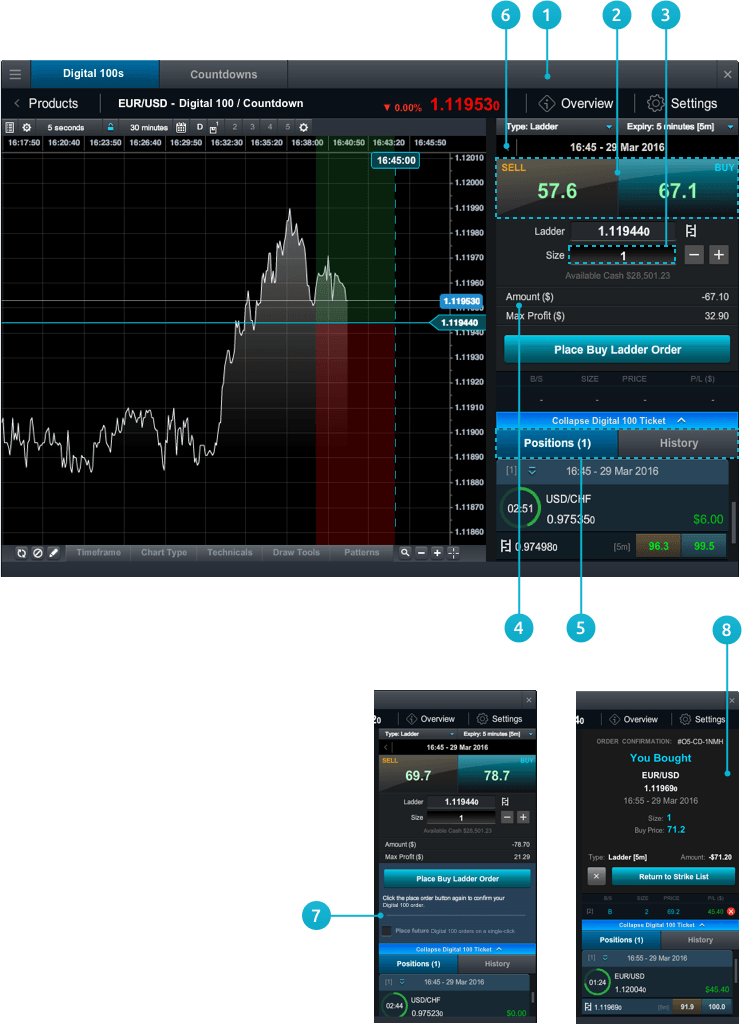Open chart settings gear next to 5 seconds

[27, 127]
